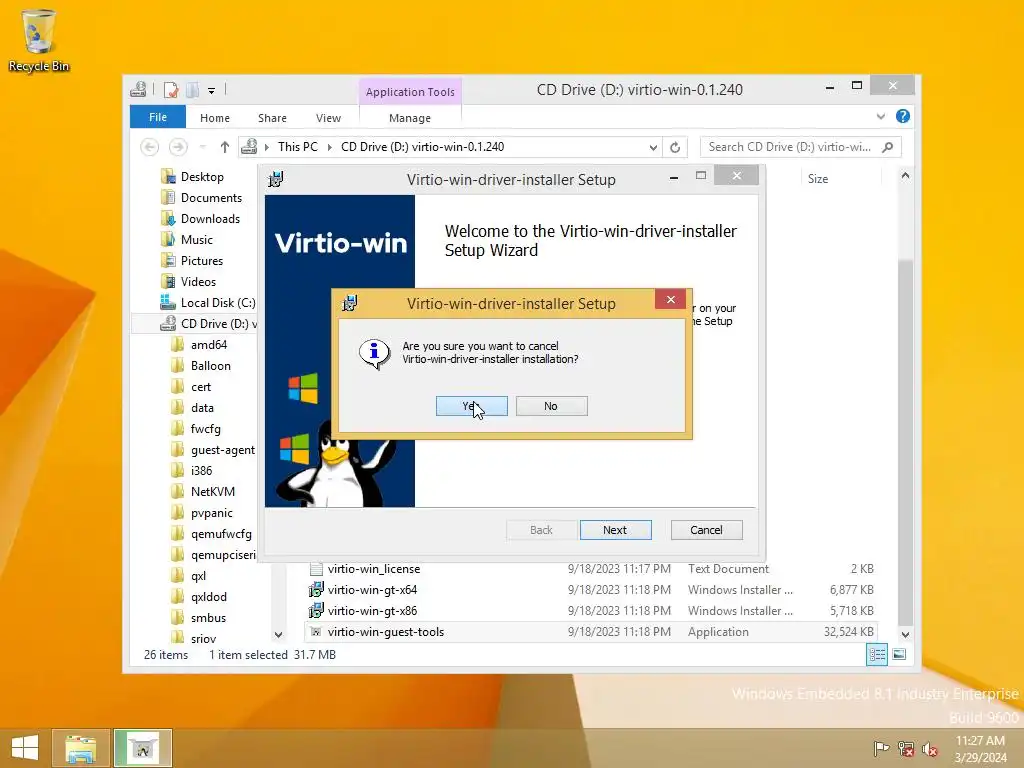Go forward in Explorer navigation

tap(178, 147)
